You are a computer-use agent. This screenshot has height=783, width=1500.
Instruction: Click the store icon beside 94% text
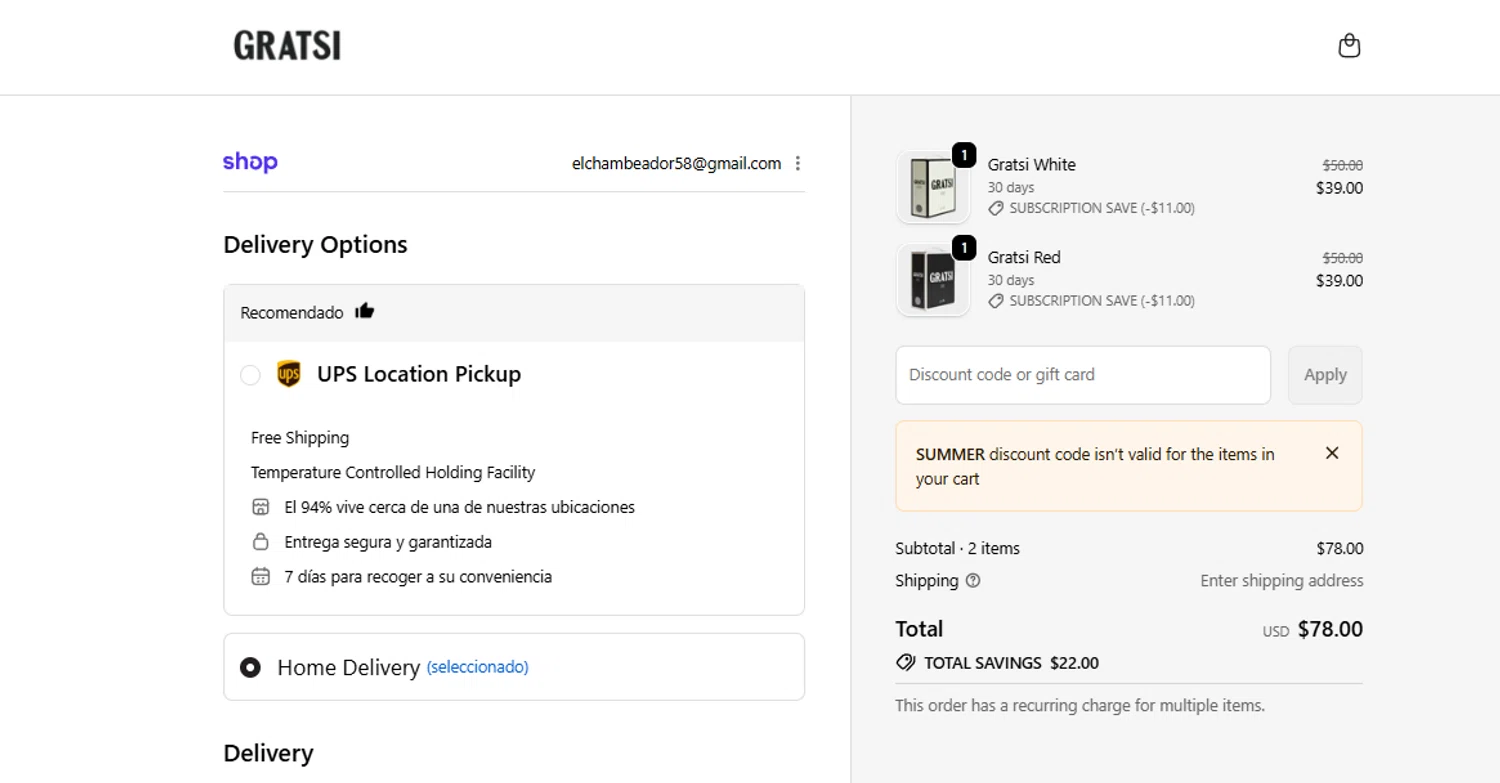[261, 507]
